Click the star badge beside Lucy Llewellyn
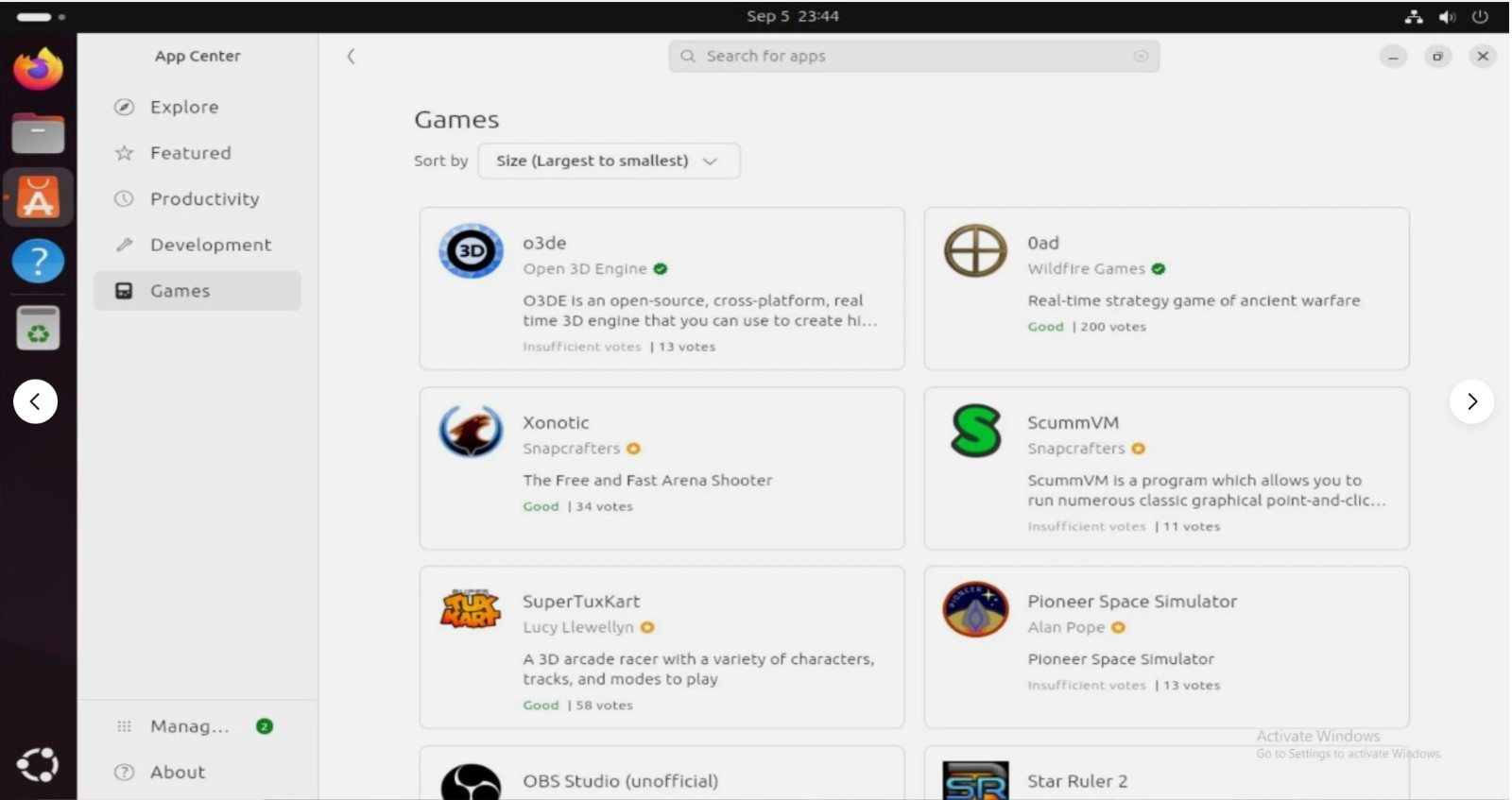Viewport: 1512px width, 800px height. (x=647, y=627)
